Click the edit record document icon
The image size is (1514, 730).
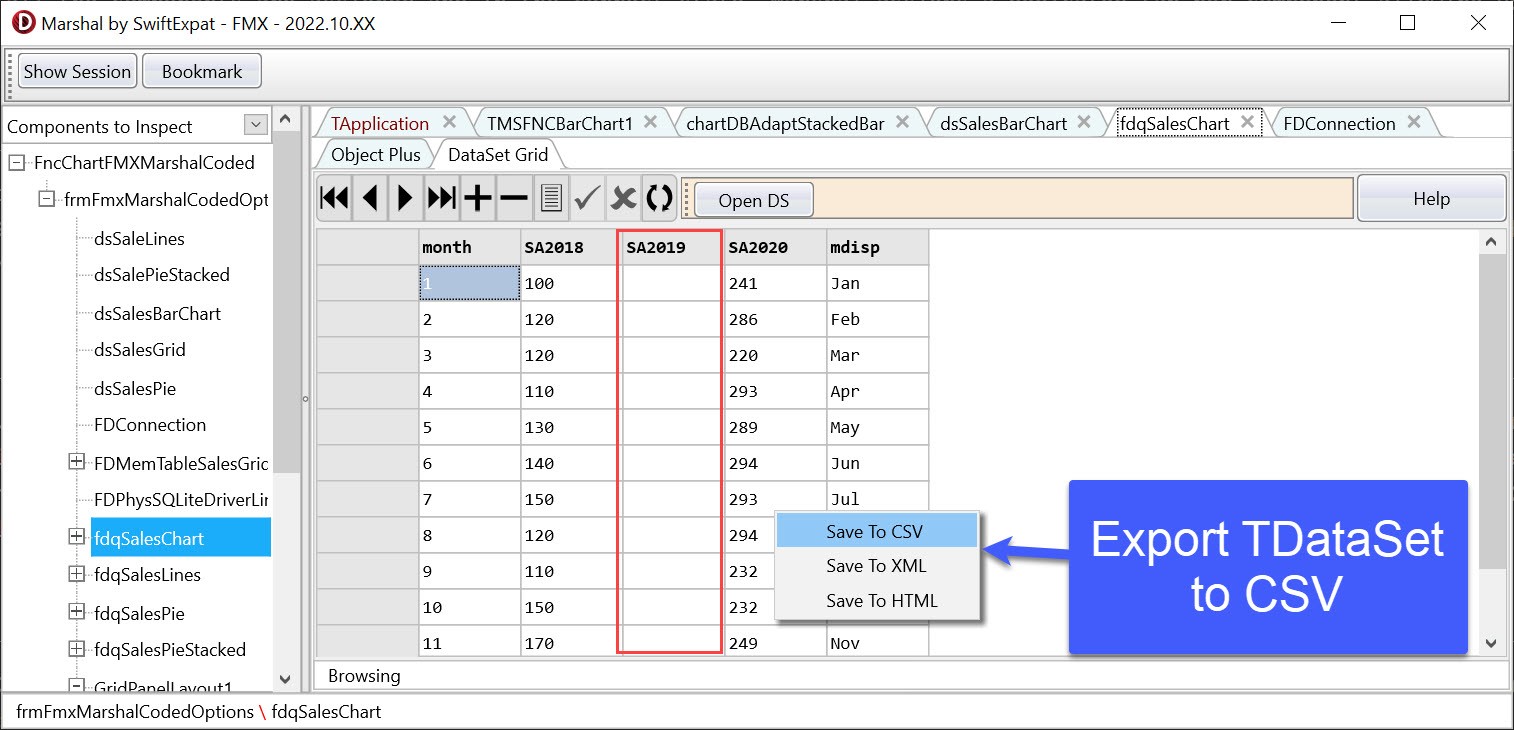pos(550,198)
